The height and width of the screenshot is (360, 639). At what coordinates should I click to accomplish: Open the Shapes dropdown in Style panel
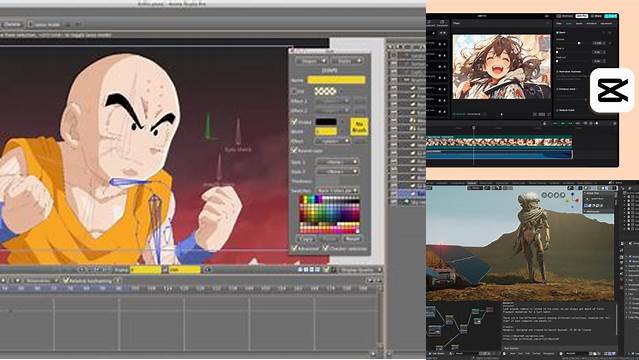(312, 61)
